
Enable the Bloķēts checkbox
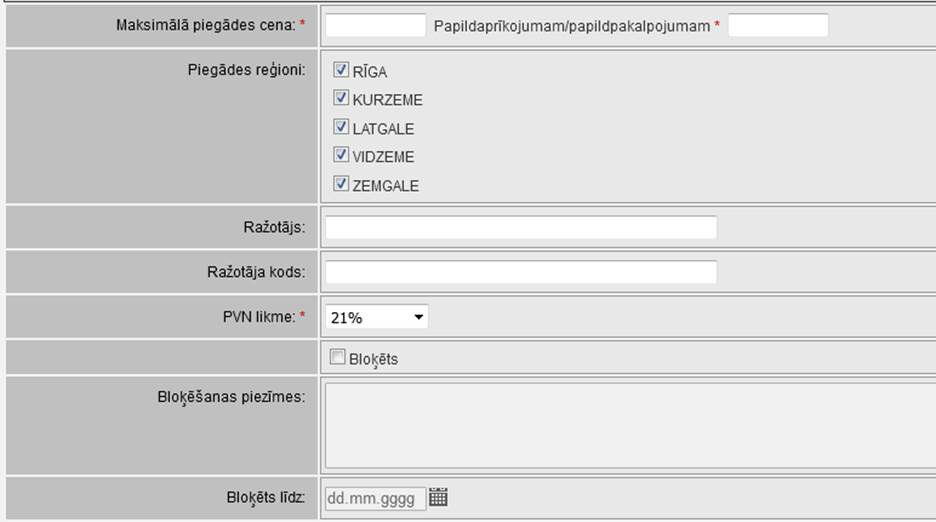(x=338, y=357)
